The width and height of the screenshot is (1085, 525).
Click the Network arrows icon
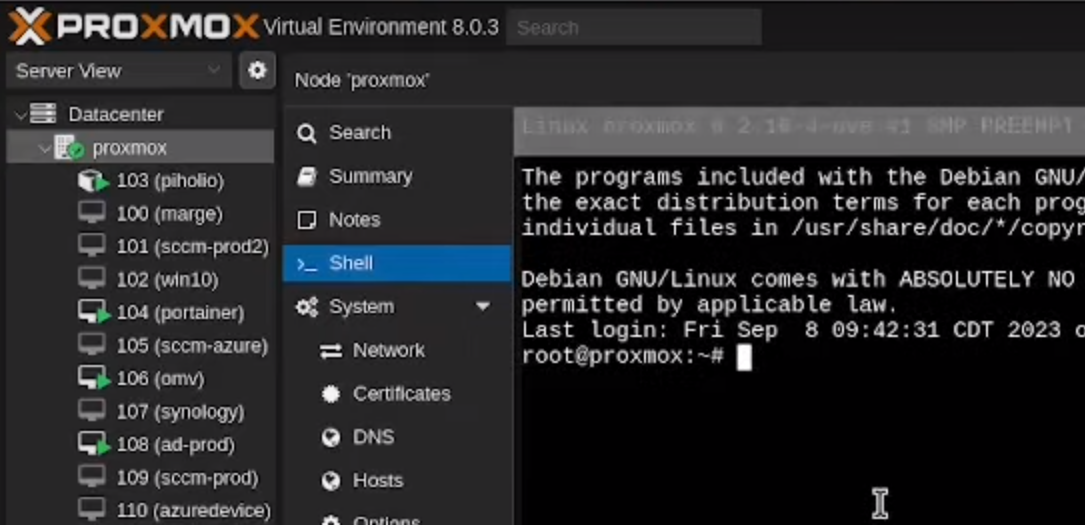pos(331,351)
